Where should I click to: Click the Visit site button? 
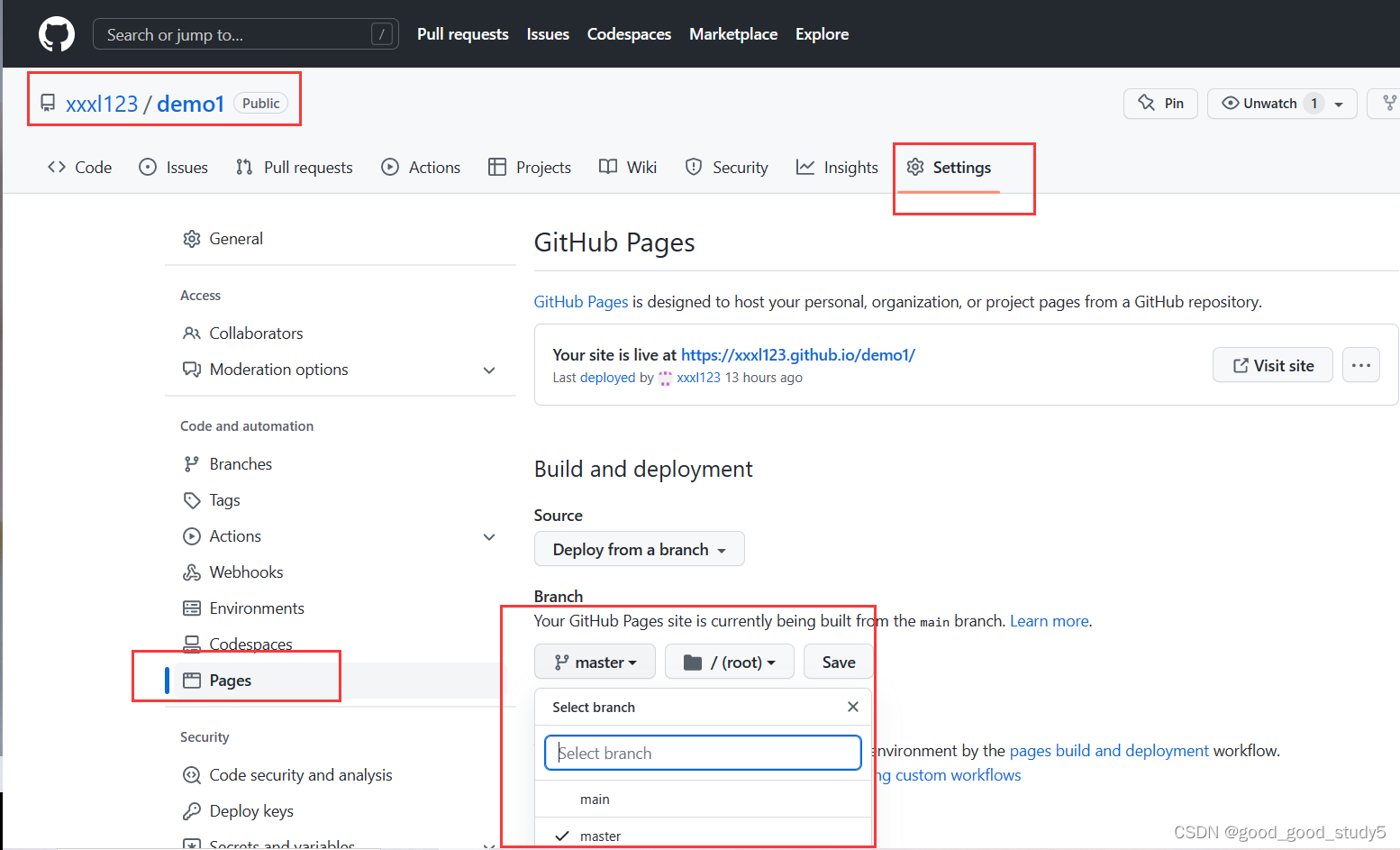1273,365
